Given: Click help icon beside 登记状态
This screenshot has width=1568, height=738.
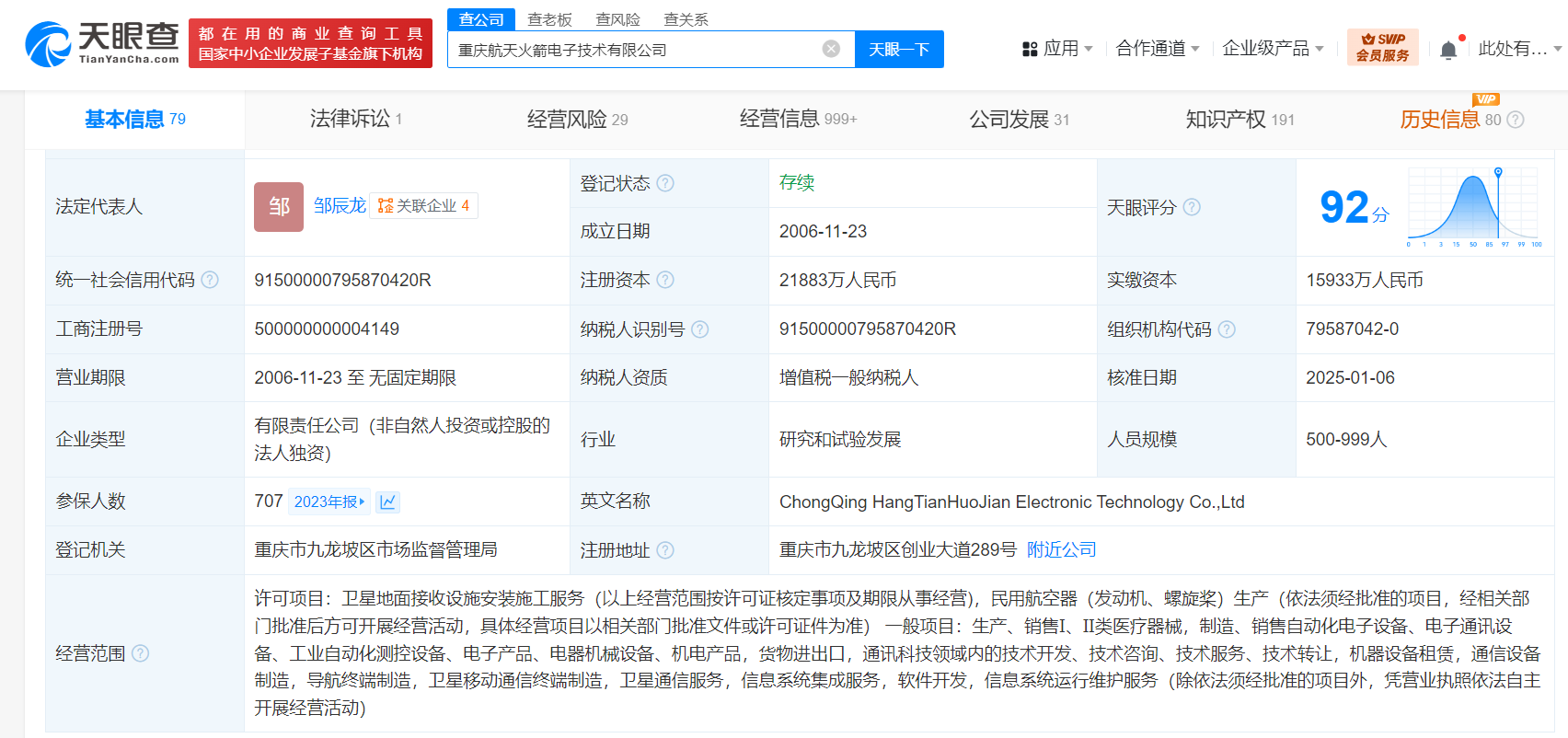Looking at the screenshot, I should point(665,183).
